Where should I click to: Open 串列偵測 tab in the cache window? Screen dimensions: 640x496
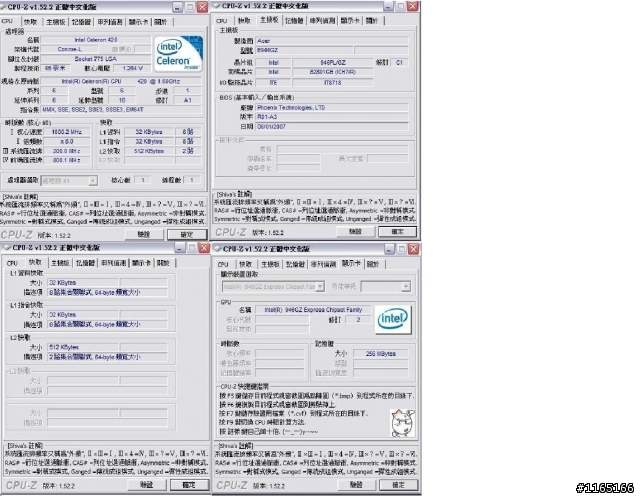click(113, 263)
